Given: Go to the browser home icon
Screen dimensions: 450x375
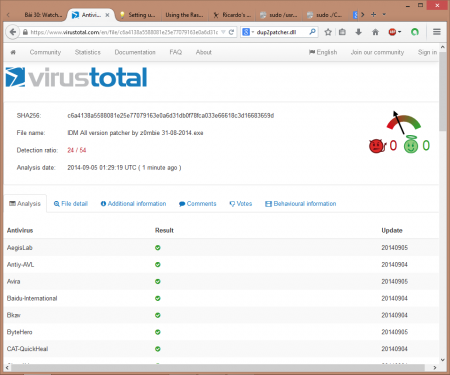Looking at the screenshot, I should point(375,32).
